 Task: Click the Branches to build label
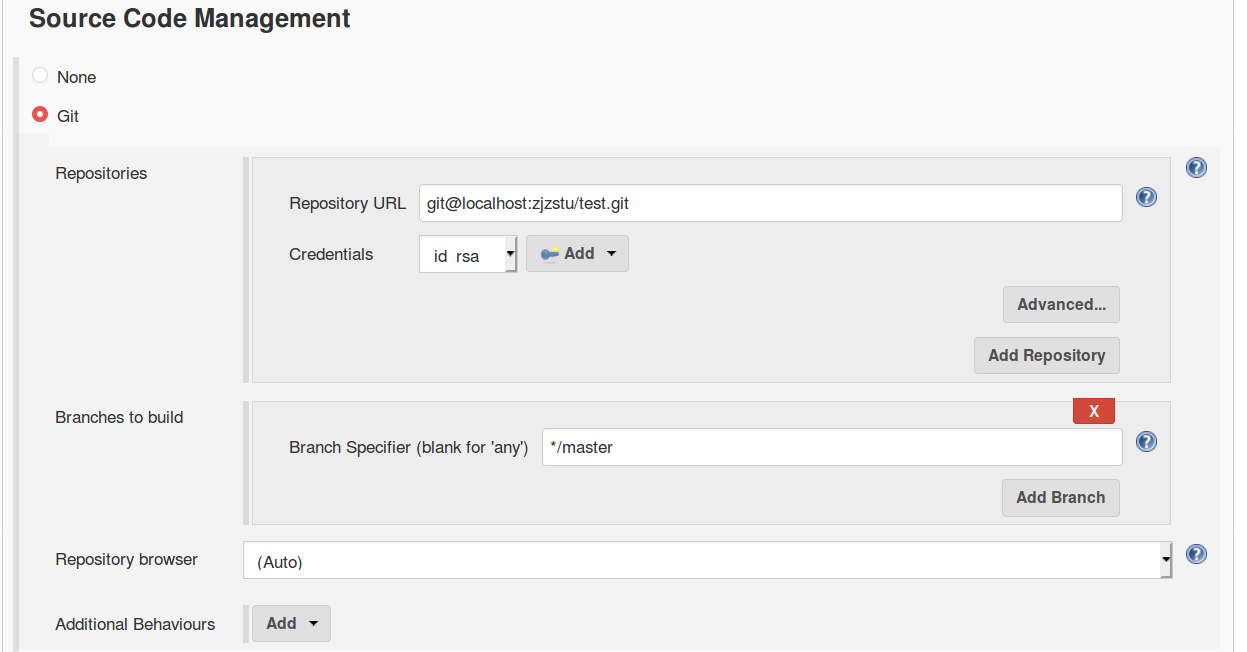[119, 417]
